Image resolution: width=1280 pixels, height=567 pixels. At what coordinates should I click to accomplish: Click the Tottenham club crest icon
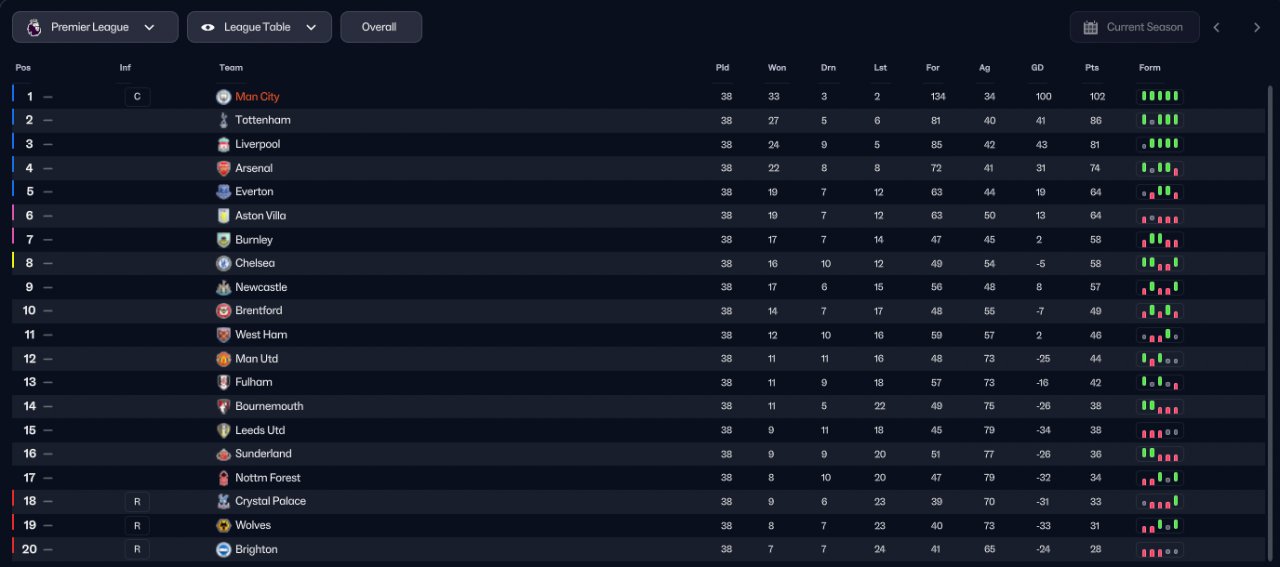tap(223, 120)
